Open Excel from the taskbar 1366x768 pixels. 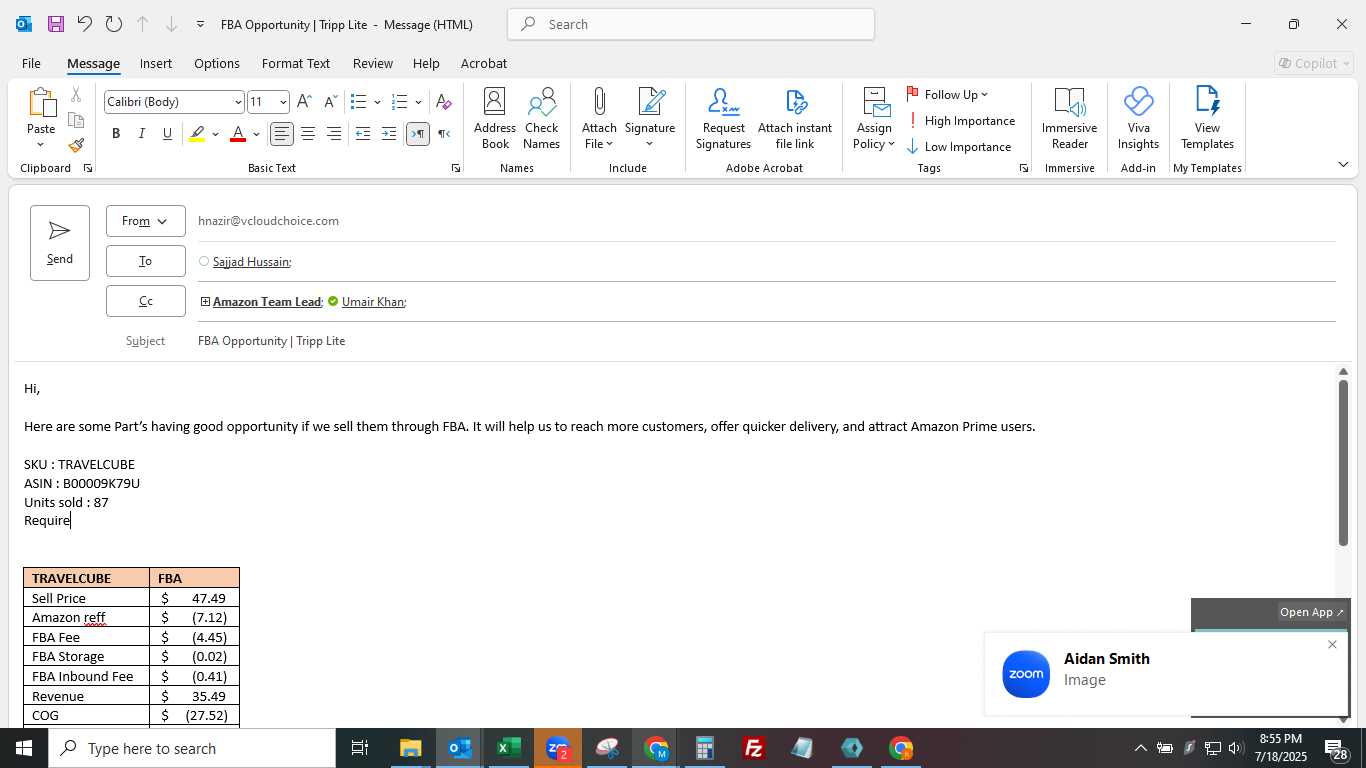(x=509, y=748)
